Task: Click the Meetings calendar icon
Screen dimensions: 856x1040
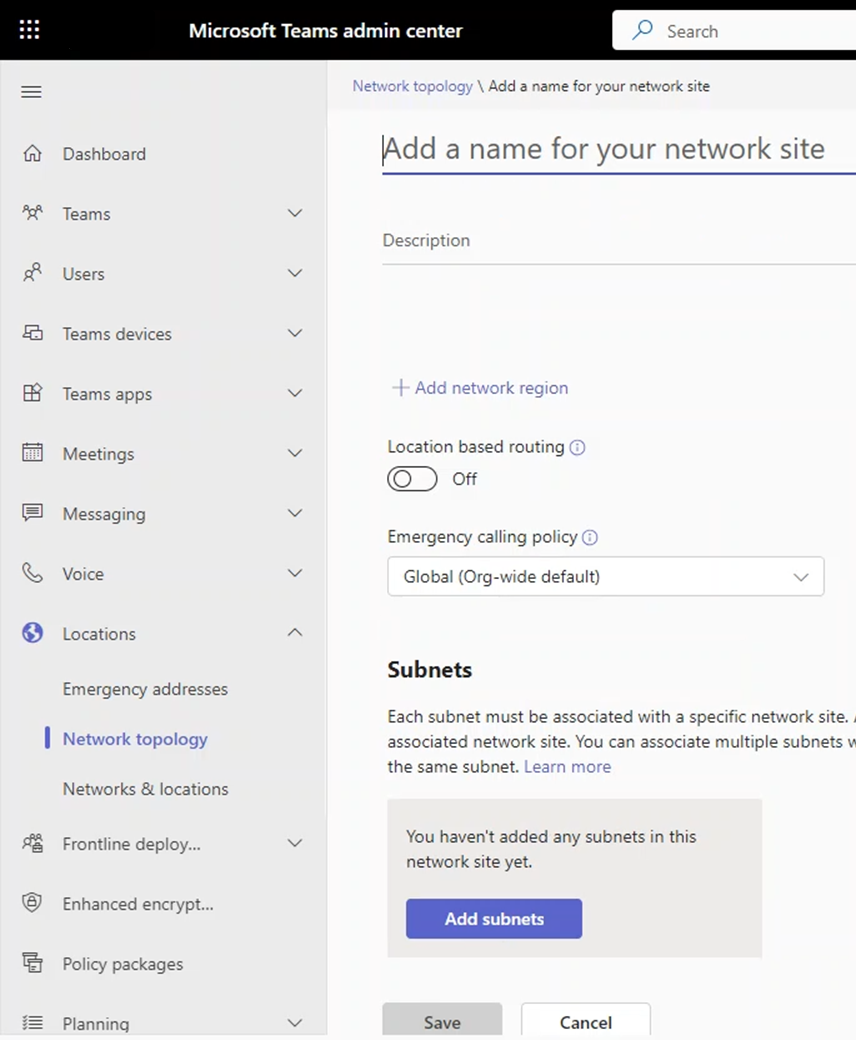Action: pos(33,453)
